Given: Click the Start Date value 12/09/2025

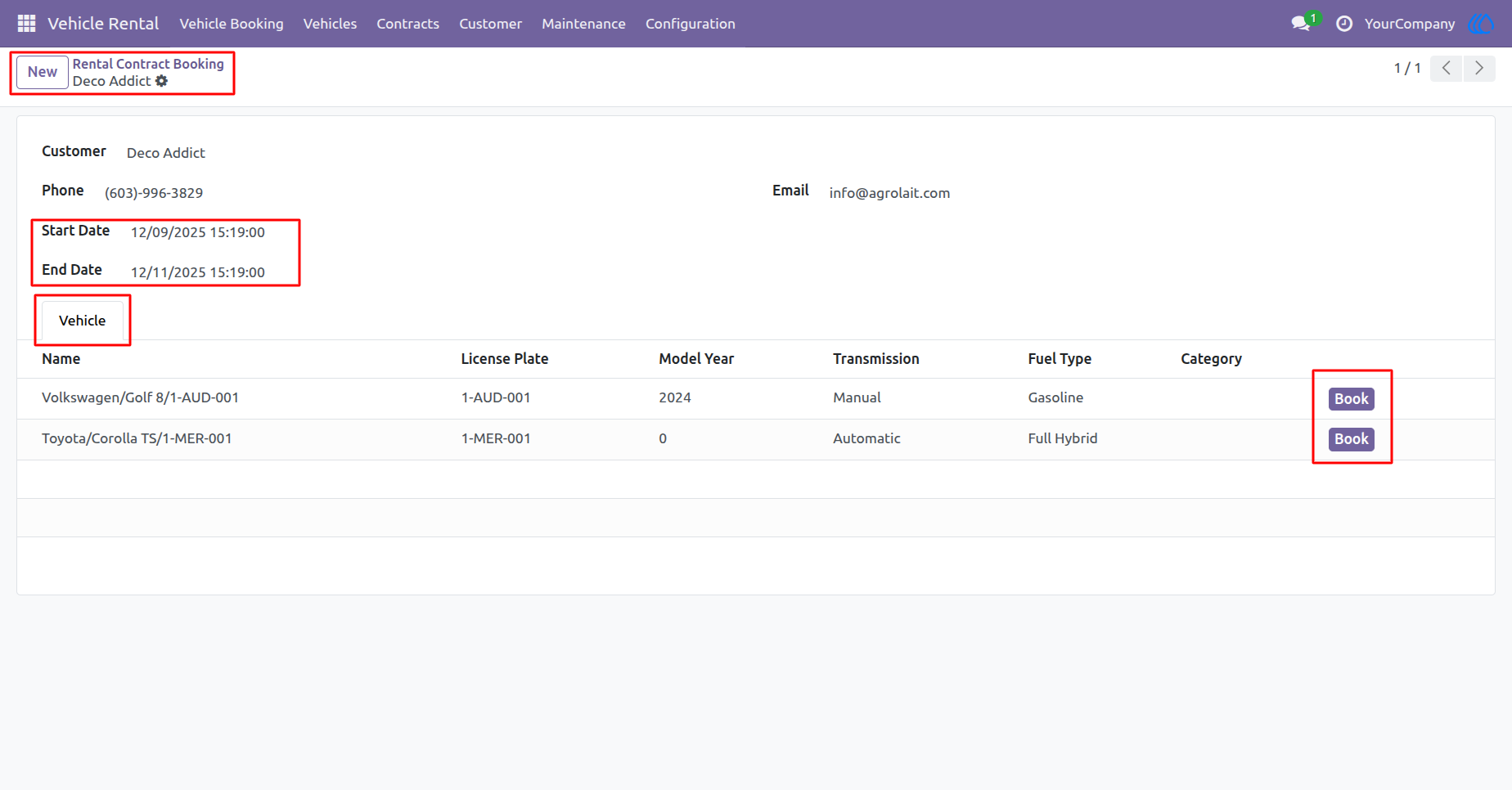Looking at the screenshot, I should (x=198, y=232).
